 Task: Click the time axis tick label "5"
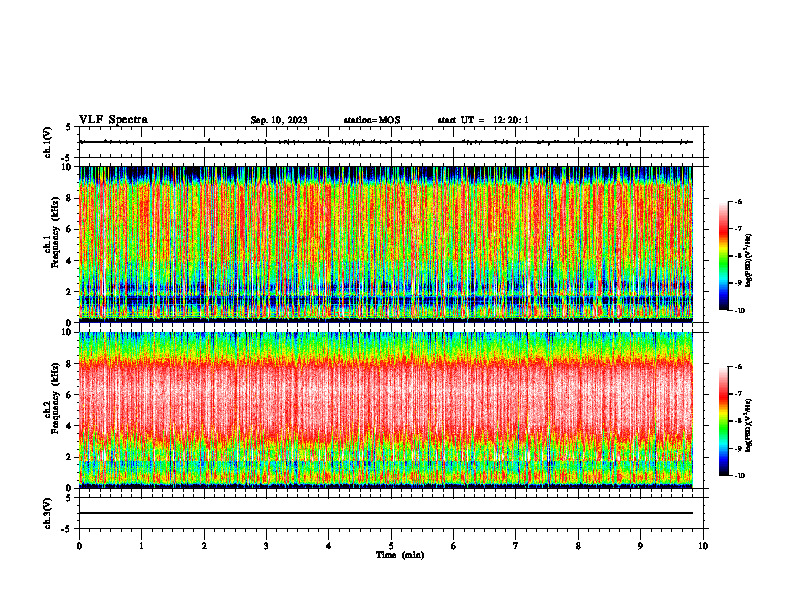point(391,546)
